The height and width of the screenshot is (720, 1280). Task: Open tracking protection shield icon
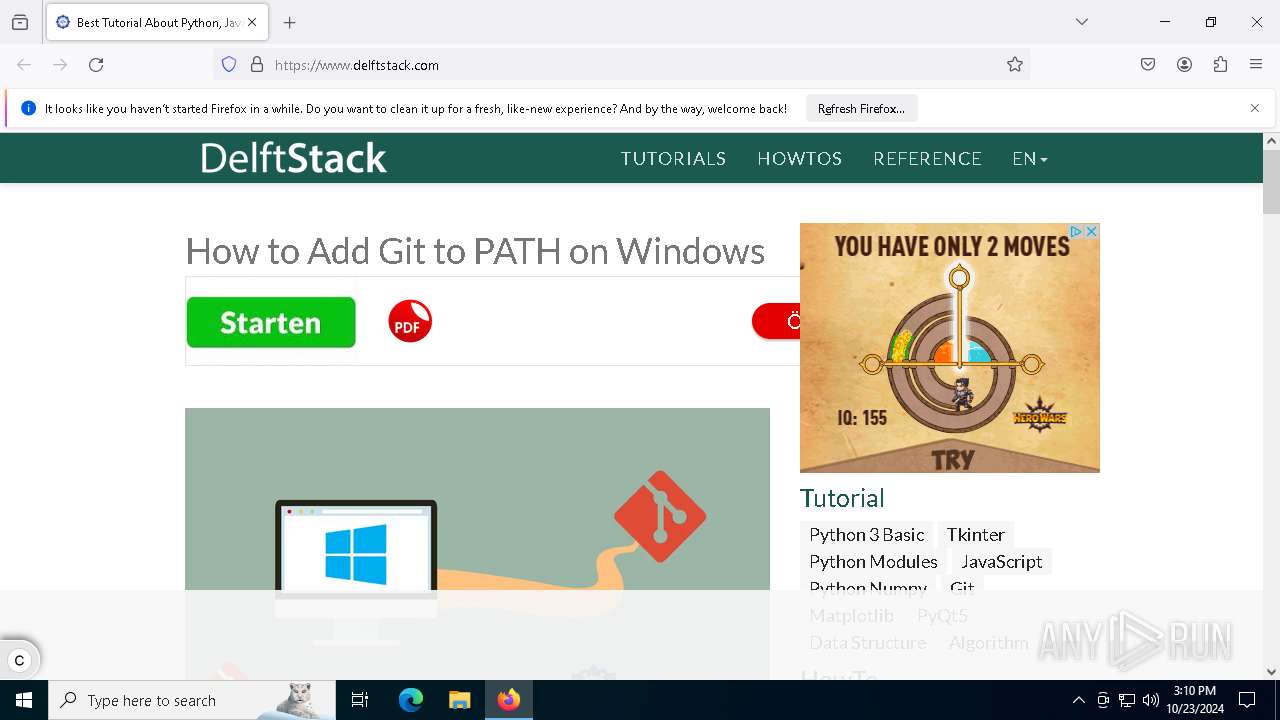click(229, 65)
